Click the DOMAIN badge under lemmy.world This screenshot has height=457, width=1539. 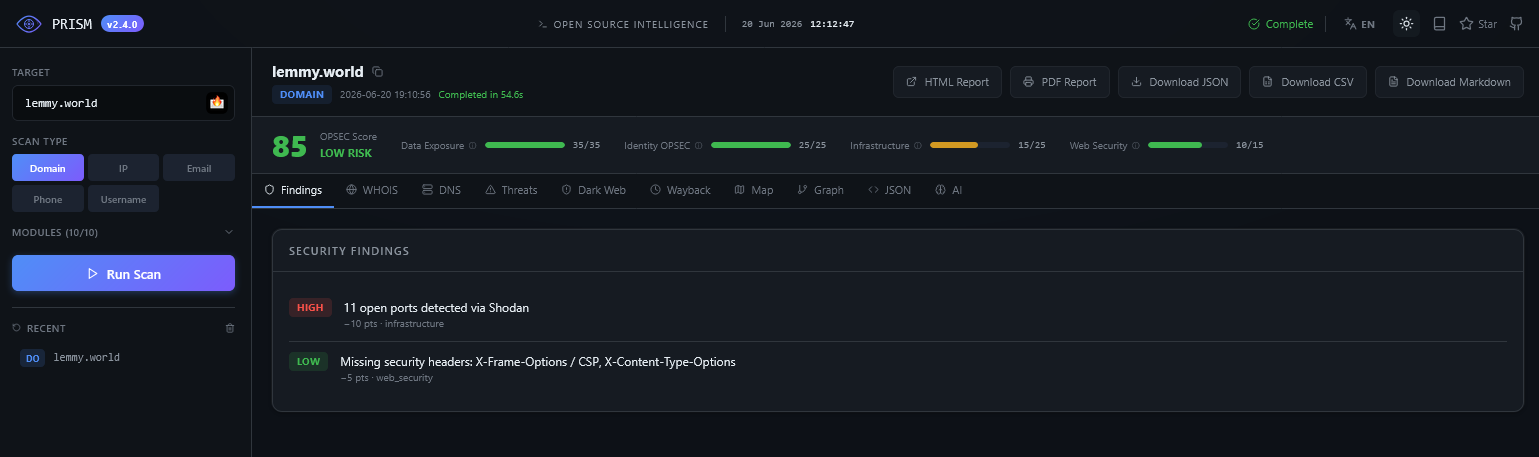pos(302,95)
